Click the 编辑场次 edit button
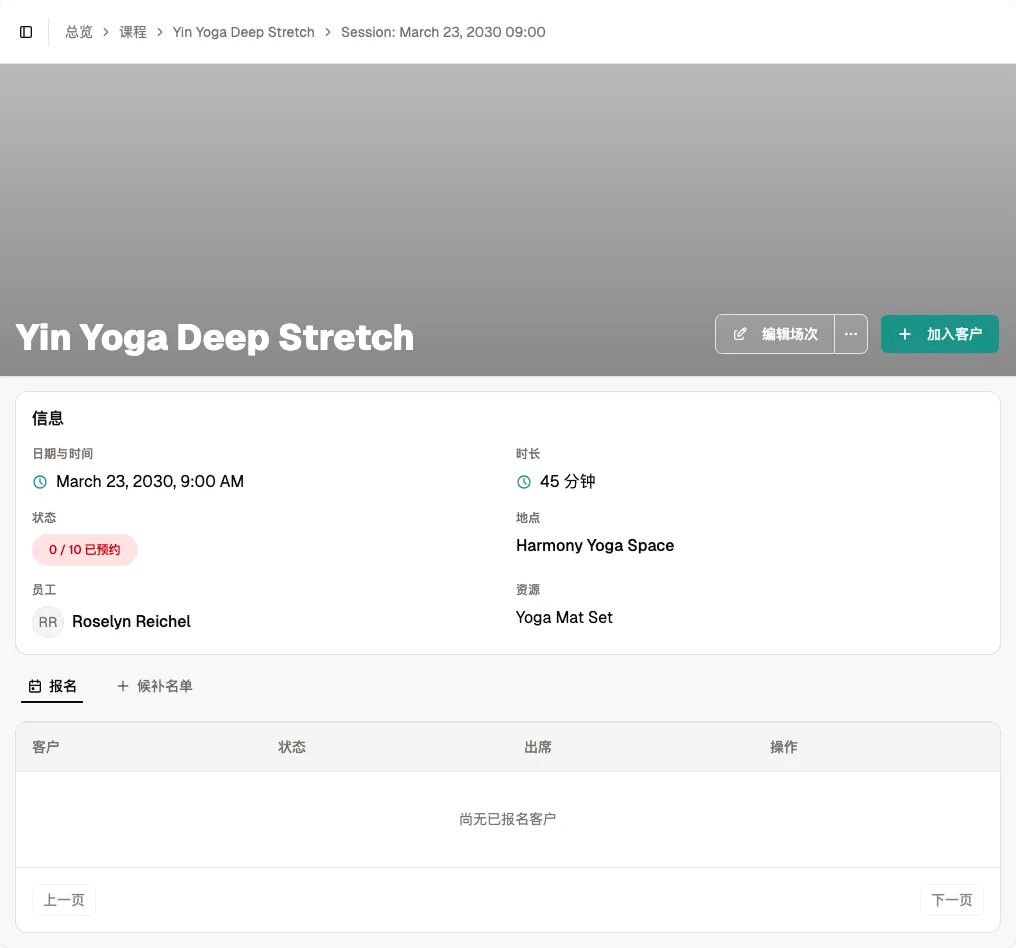The height and width of the screenshot is (948, 1016). (x=774, y=334)
